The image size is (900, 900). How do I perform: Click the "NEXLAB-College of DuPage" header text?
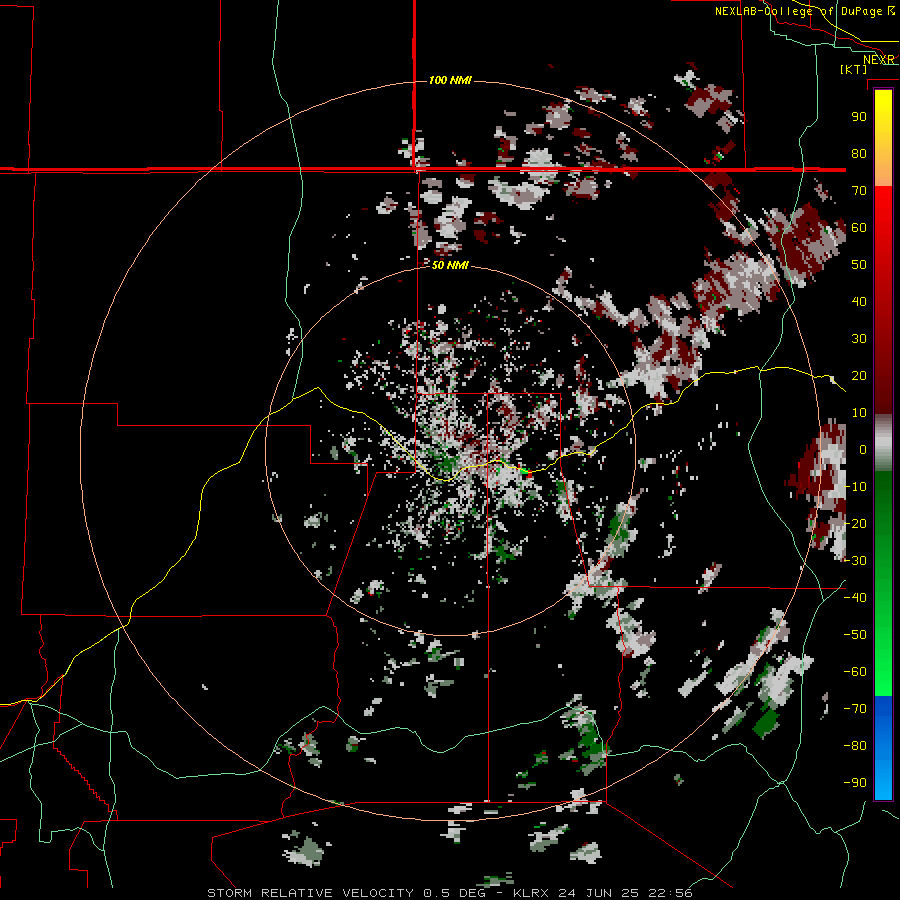coord(798,11)
